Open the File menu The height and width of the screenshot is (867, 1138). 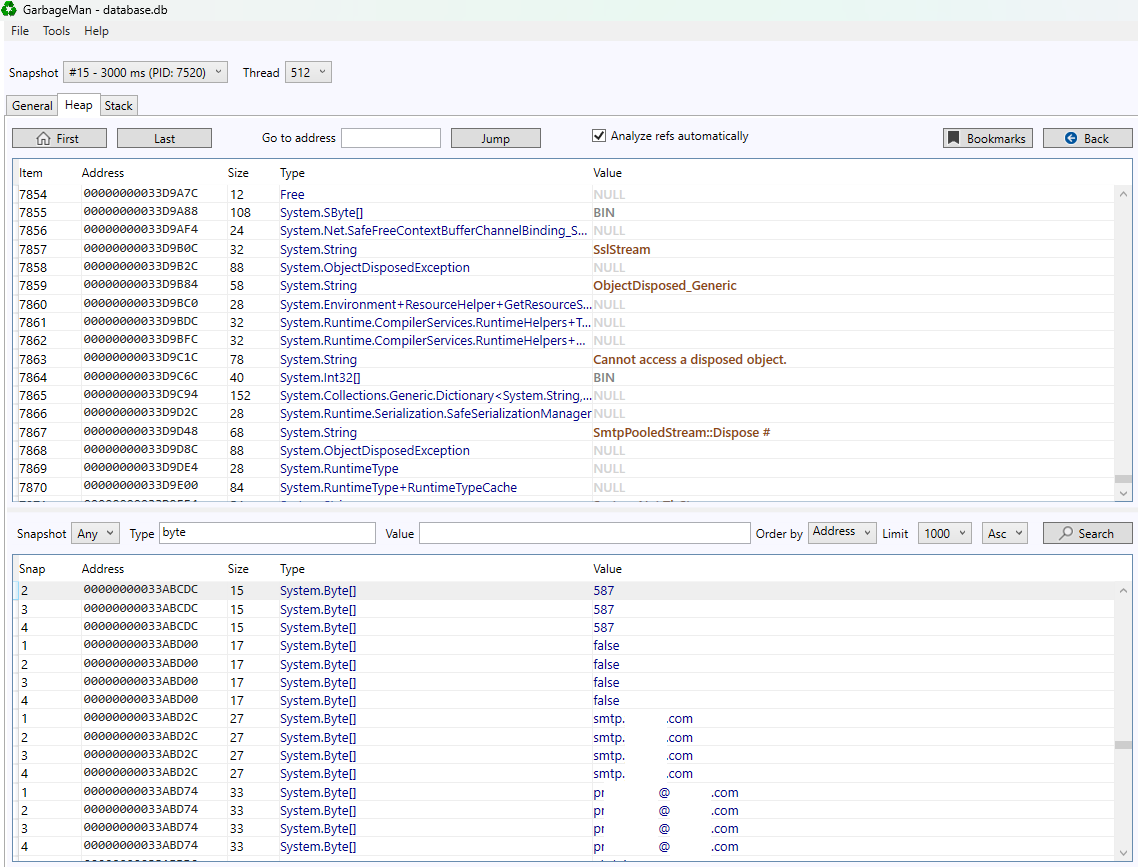[20, 30]
